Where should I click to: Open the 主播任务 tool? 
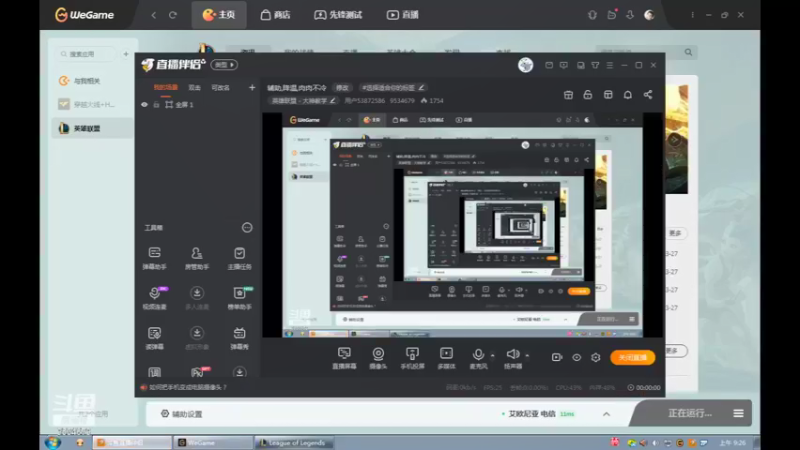(x=239, y=258)
